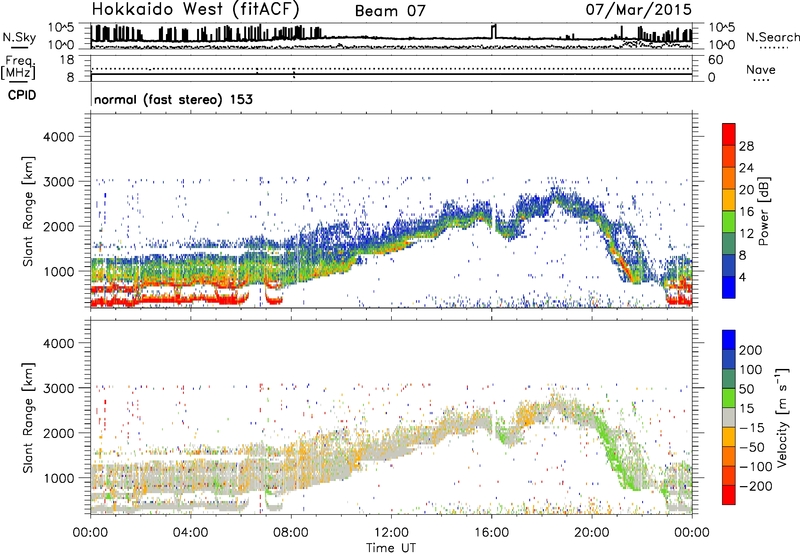The width and height of the screenshot is (800, 554).
Task: Click the '04:00' time axis tick label
Action: point(190,533)
